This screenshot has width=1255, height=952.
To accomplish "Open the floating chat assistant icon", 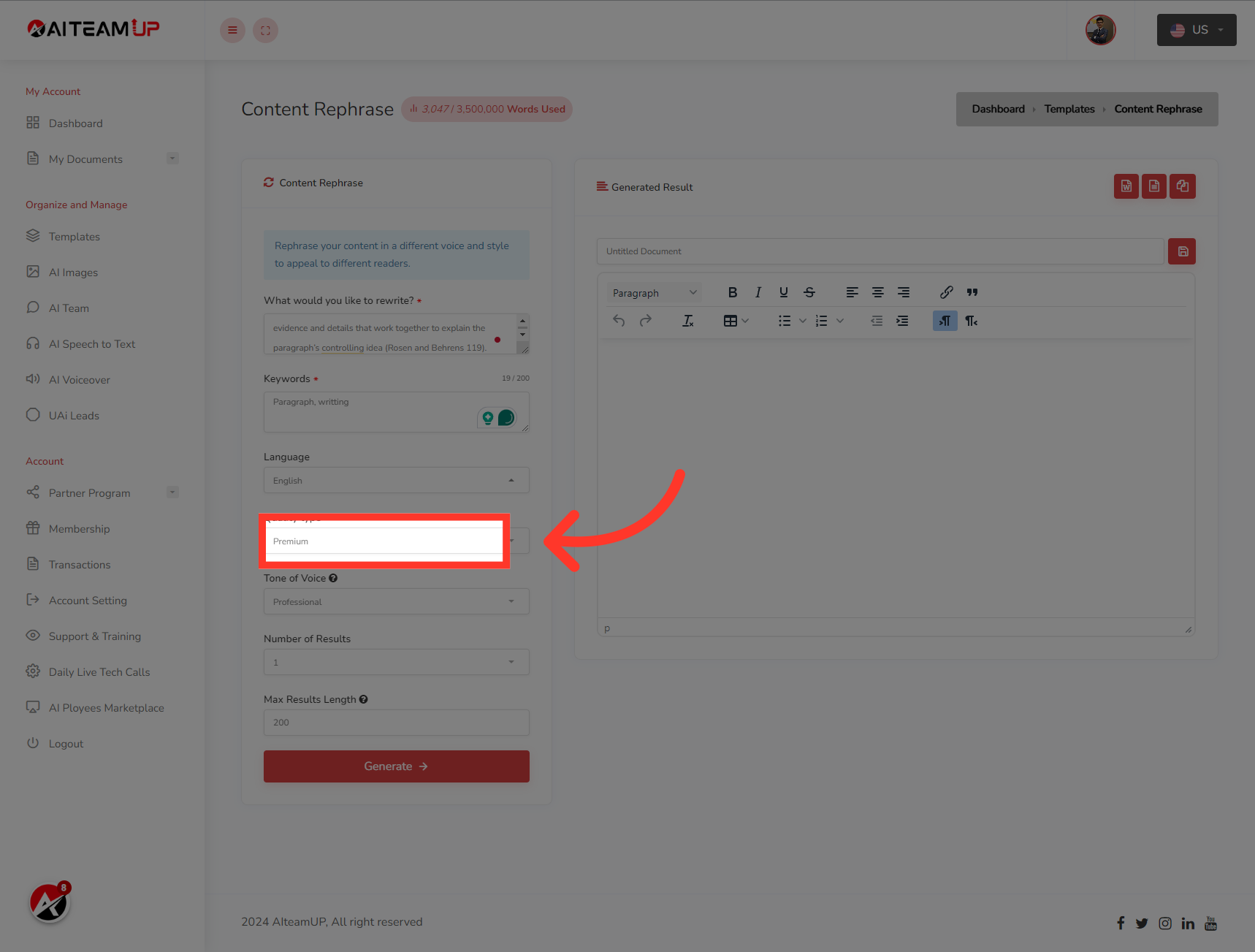I will coord(49,903).
